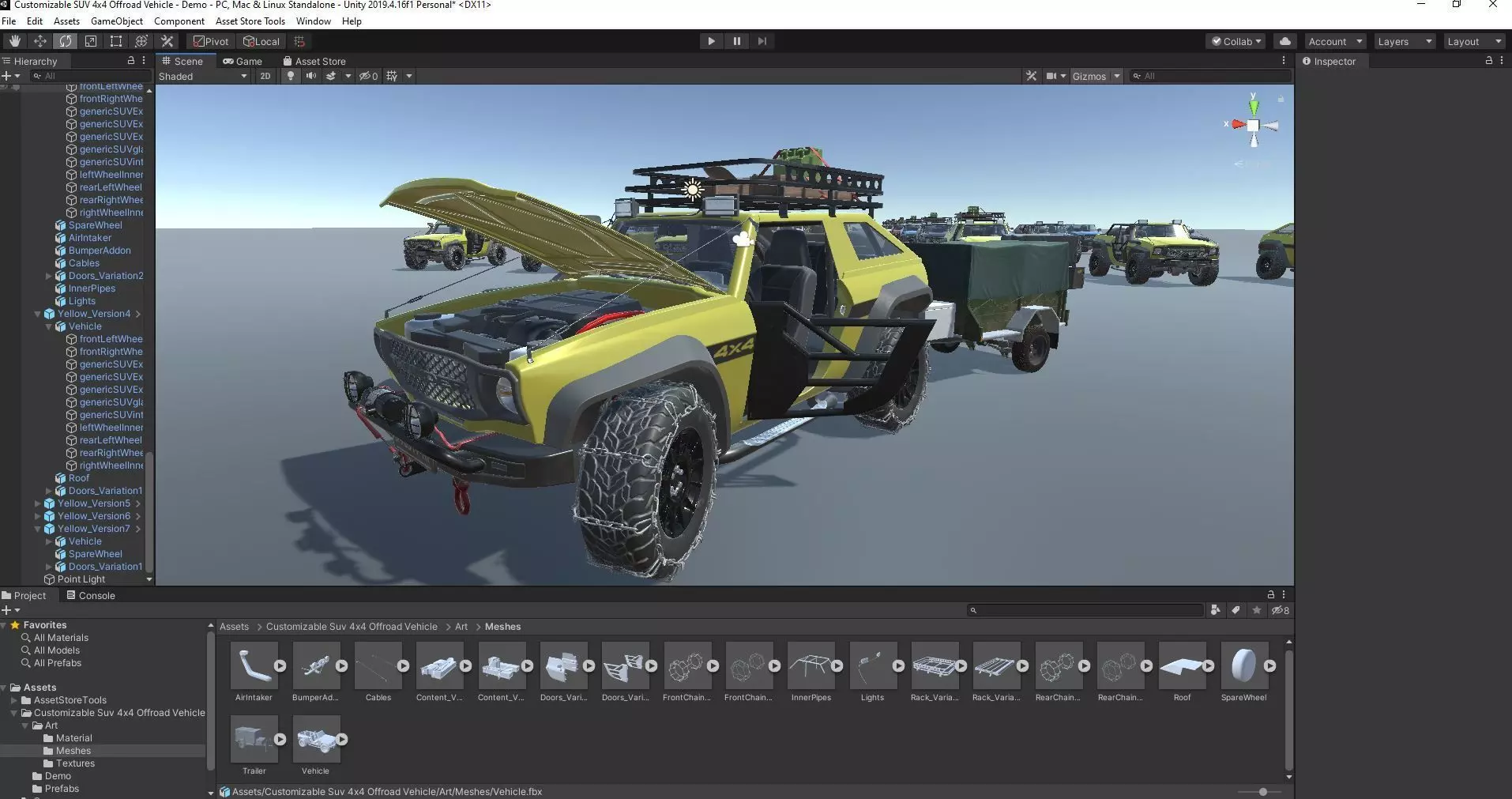Open cloud services icon
This screenshot has width=1512, height=799.
(x=1285, y=41)
